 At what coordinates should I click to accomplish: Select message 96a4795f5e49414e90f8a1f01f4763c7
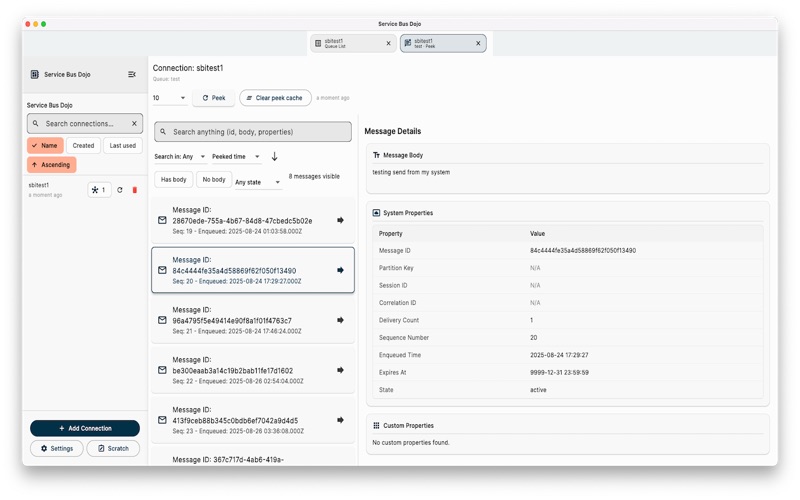(x=253, y=320)
